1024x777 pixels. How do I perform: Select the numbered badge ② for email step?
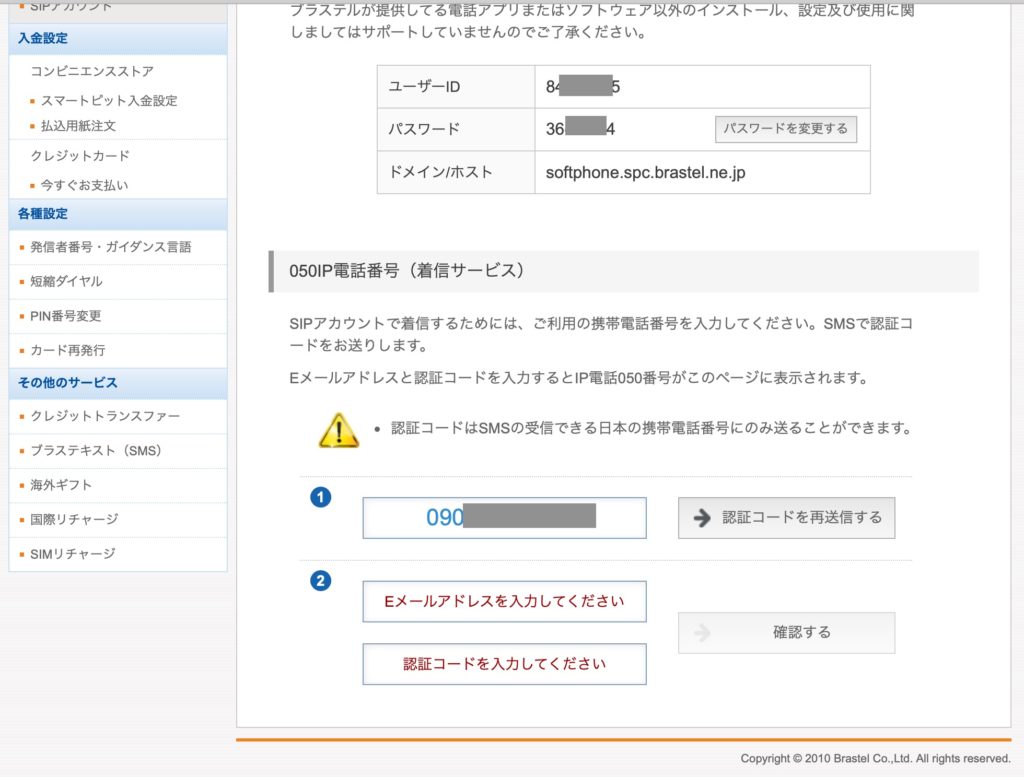point(321,578)
